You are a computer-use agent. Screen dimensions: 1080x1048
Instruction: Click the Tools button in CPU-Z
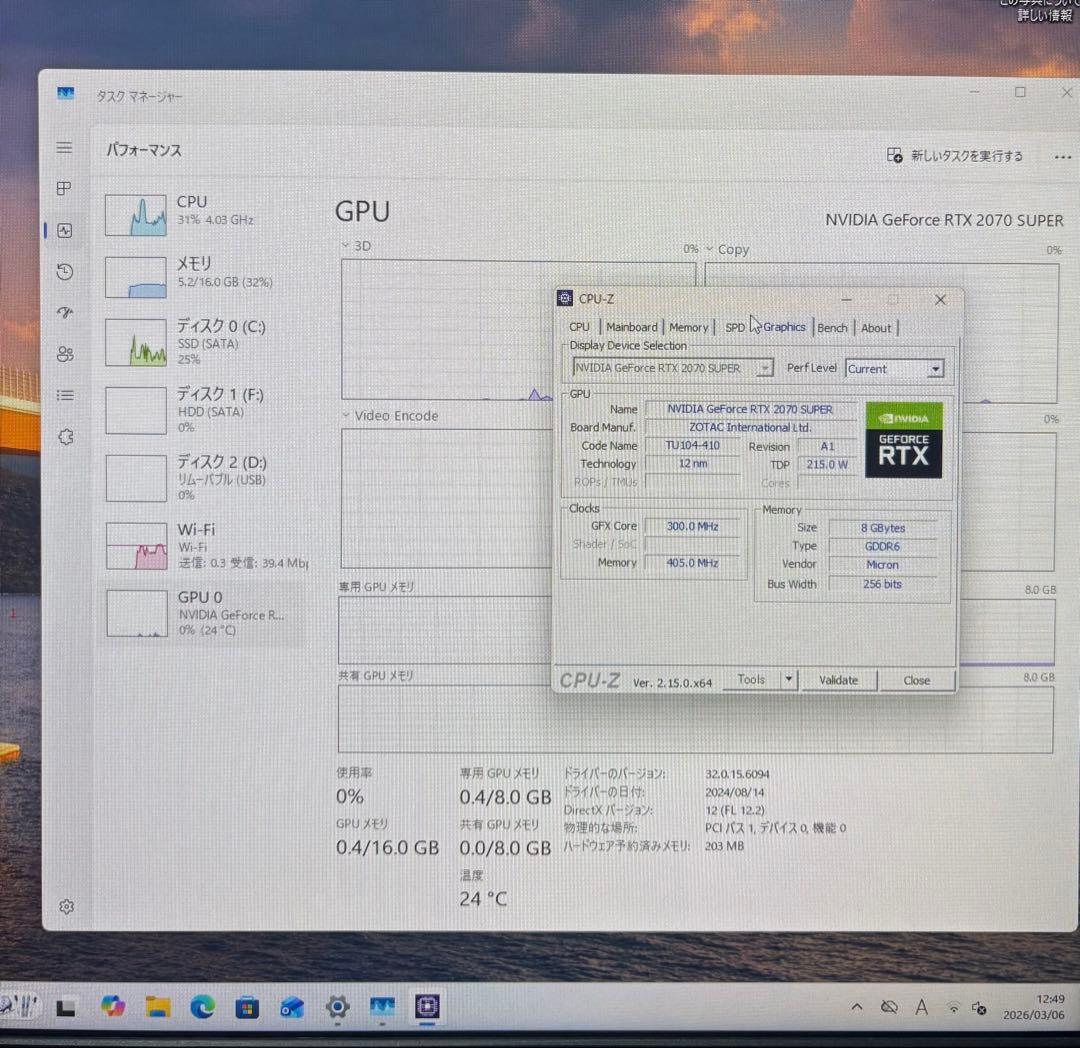(751, 680)
